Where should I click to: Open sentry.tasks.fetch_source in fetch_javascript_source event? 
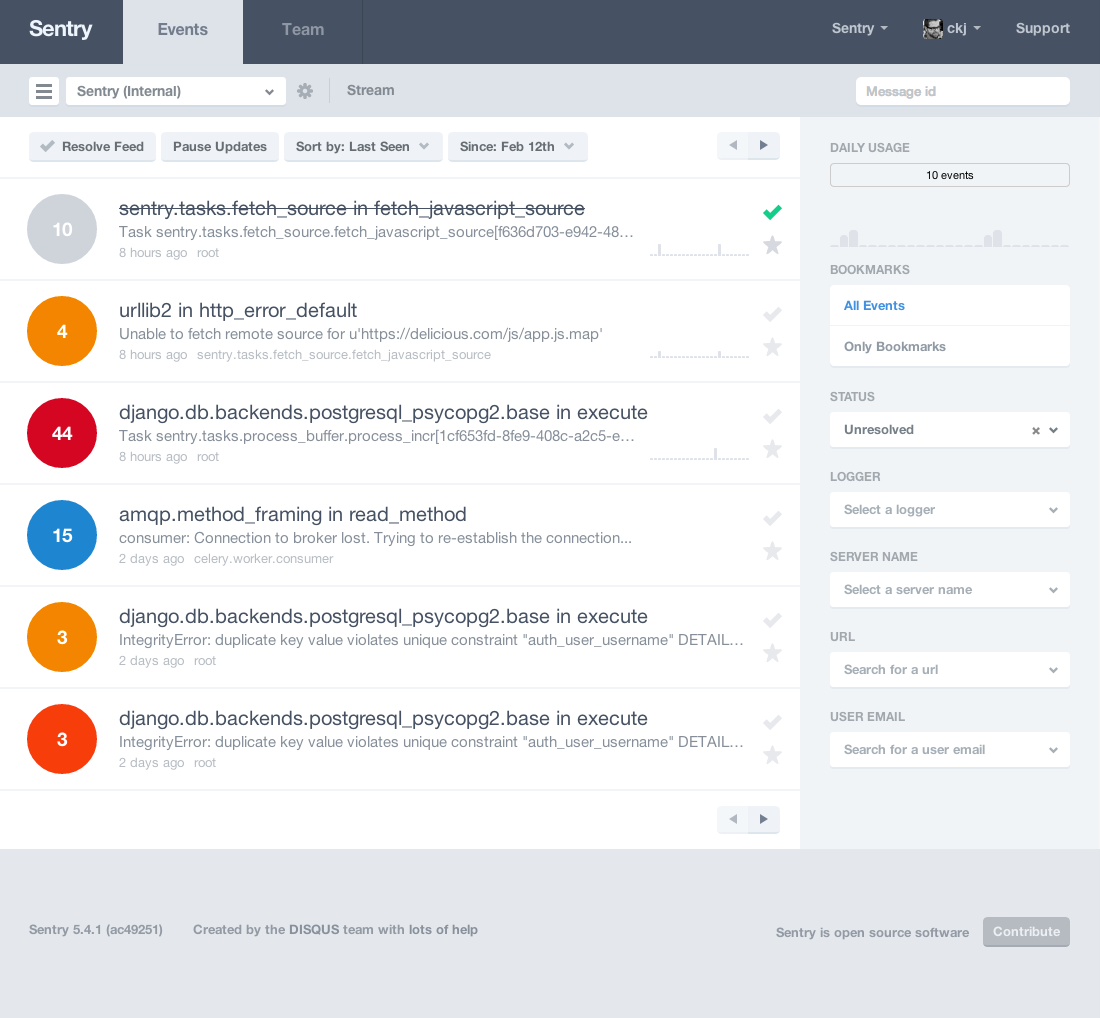click(x=351, y=208)
